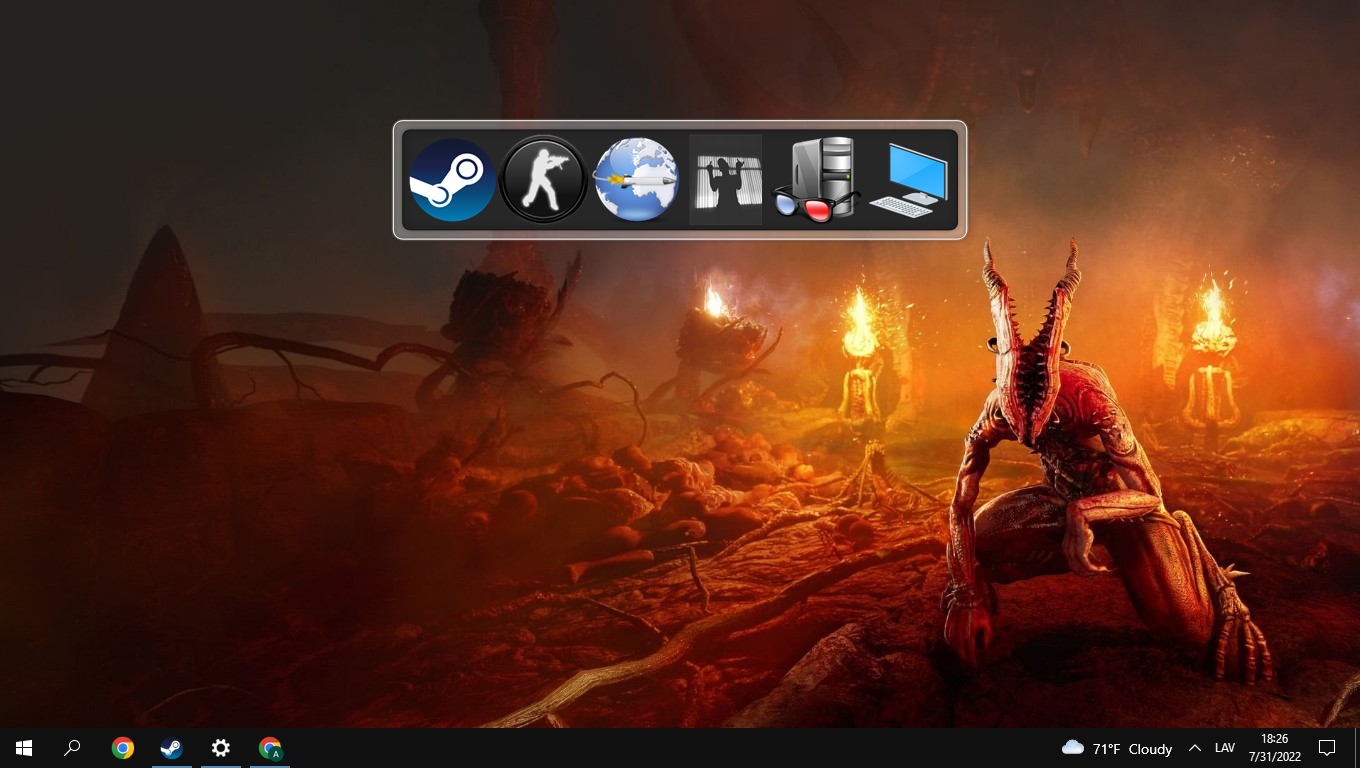This screenshot has height=768, width=1360.
Task: Switch to Steam in the taskbar
Action: [172, 748]
